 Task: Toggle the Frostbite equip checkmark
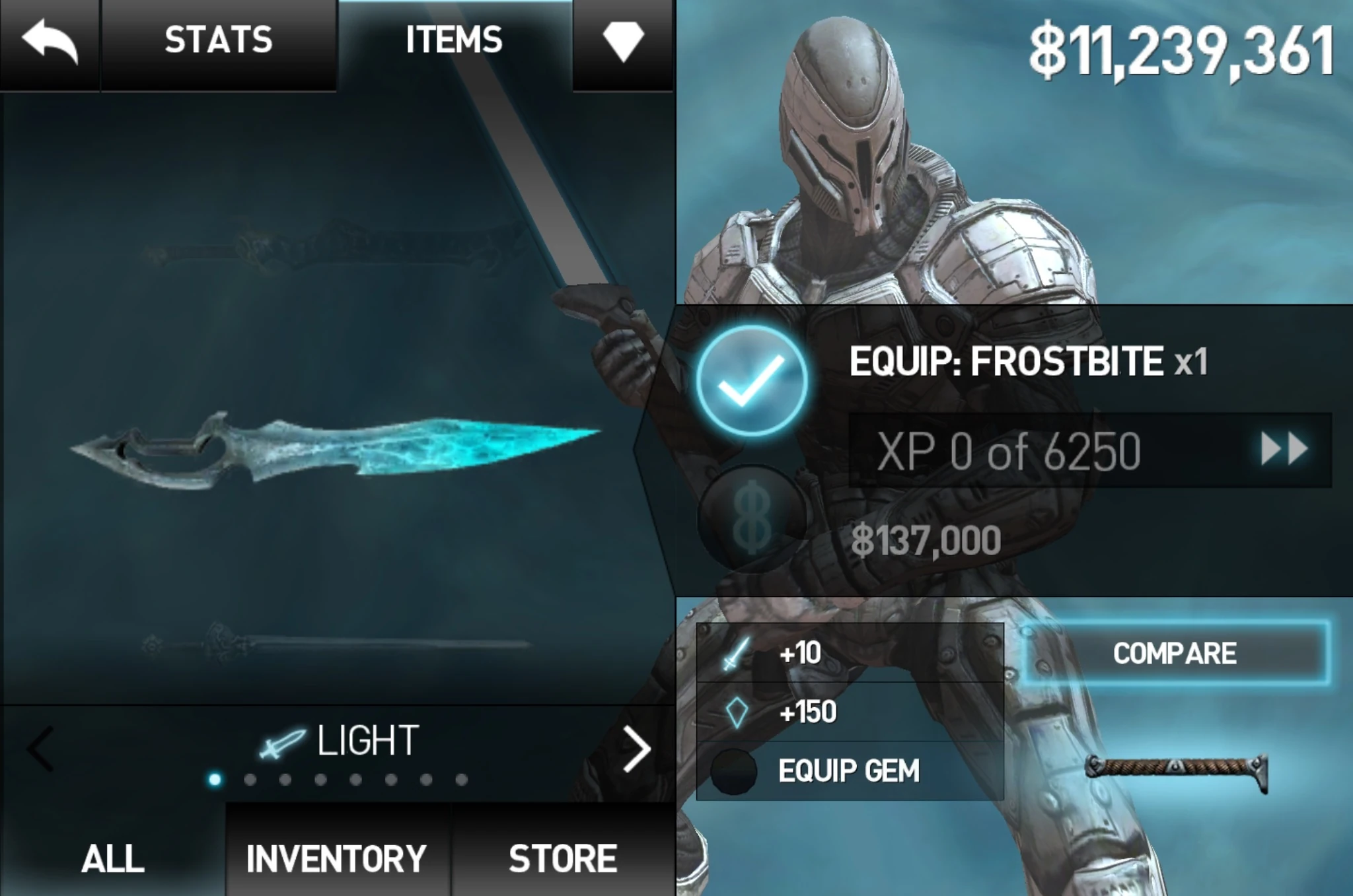[x=752, y=380]
